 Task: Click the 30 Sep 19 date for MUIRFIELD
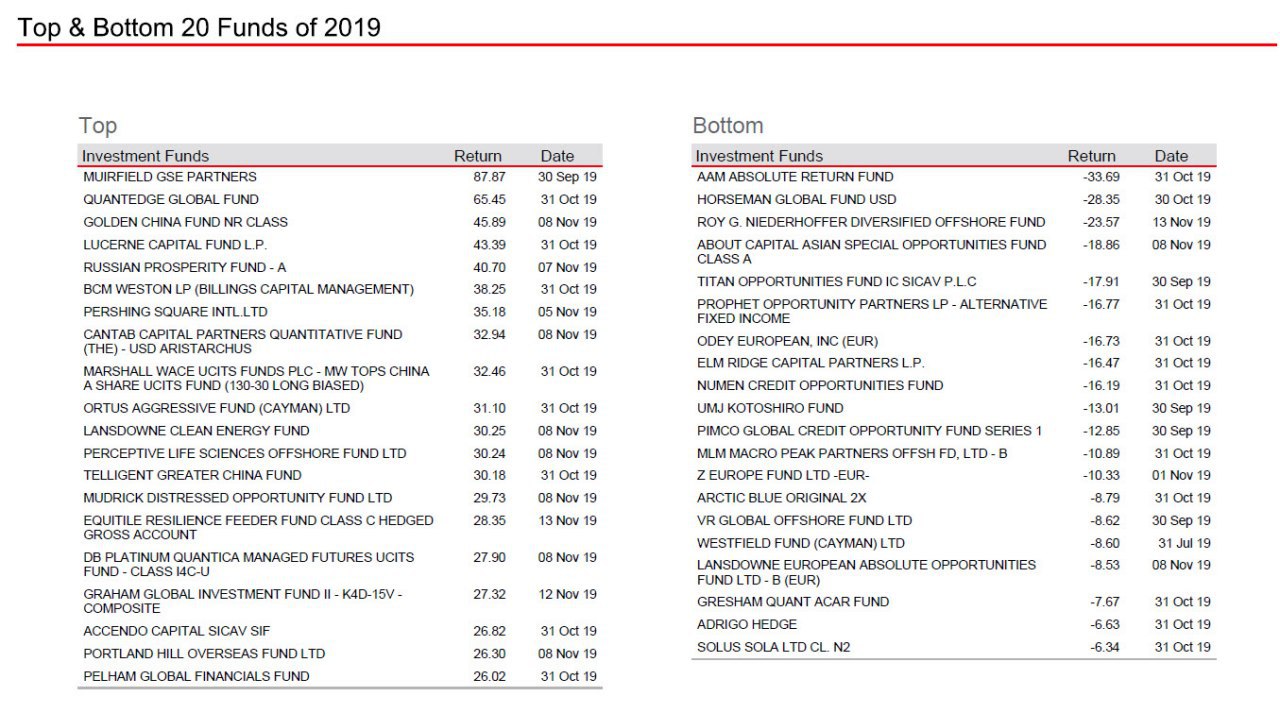point(567,177)
